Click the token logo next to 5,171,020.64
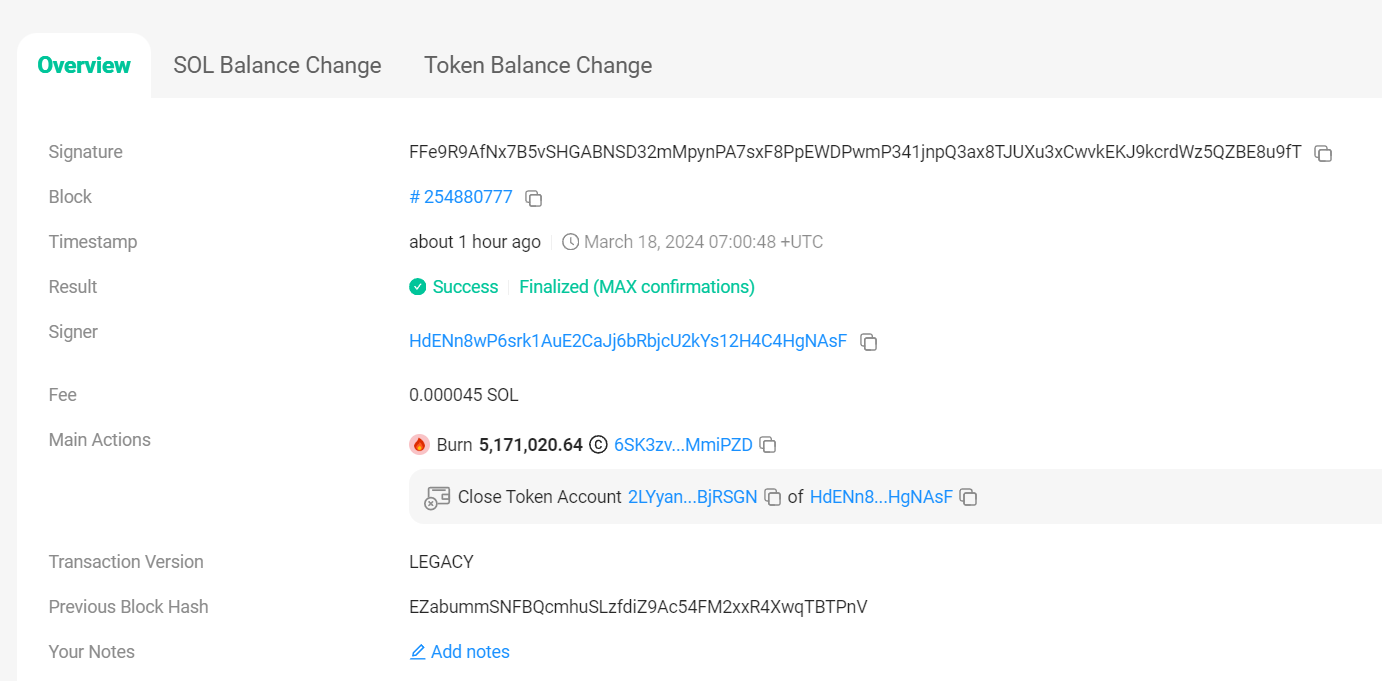1382x681 pixels. point(598,445)
